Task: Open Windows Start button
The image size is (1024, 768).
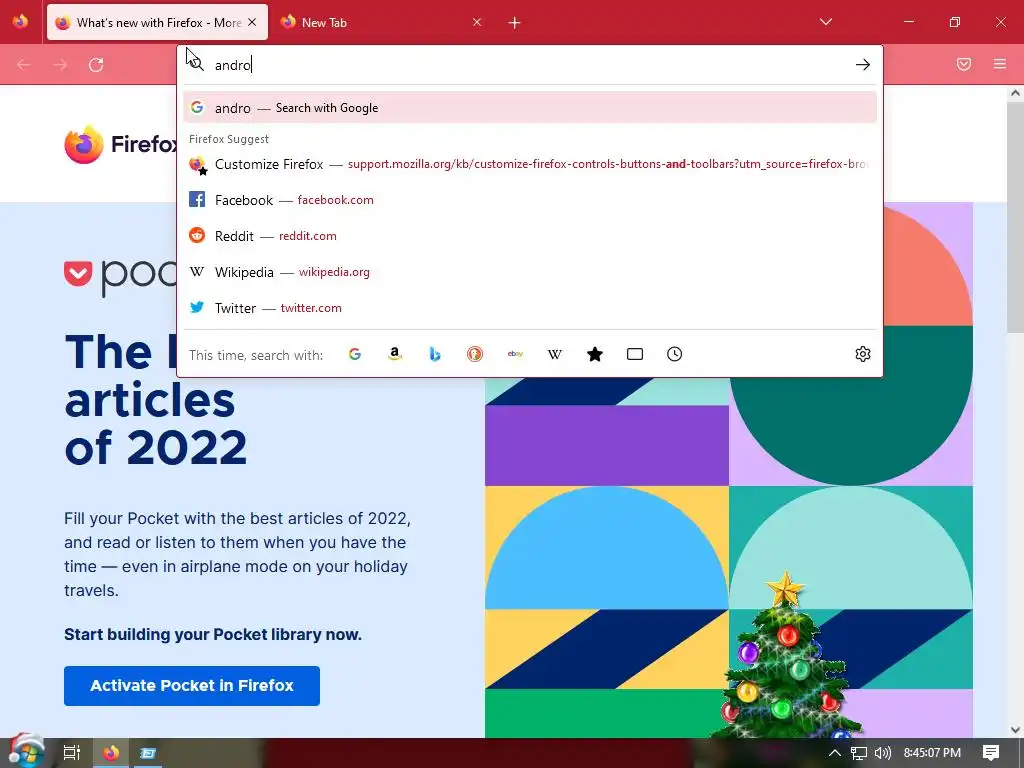Action: pyautogui.click(x=25, y=752)
